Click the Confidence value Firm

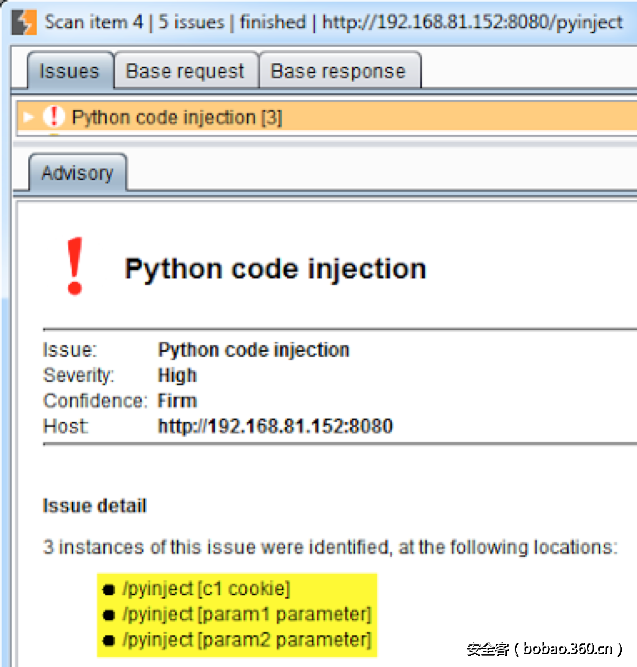(x=177, y=401)
